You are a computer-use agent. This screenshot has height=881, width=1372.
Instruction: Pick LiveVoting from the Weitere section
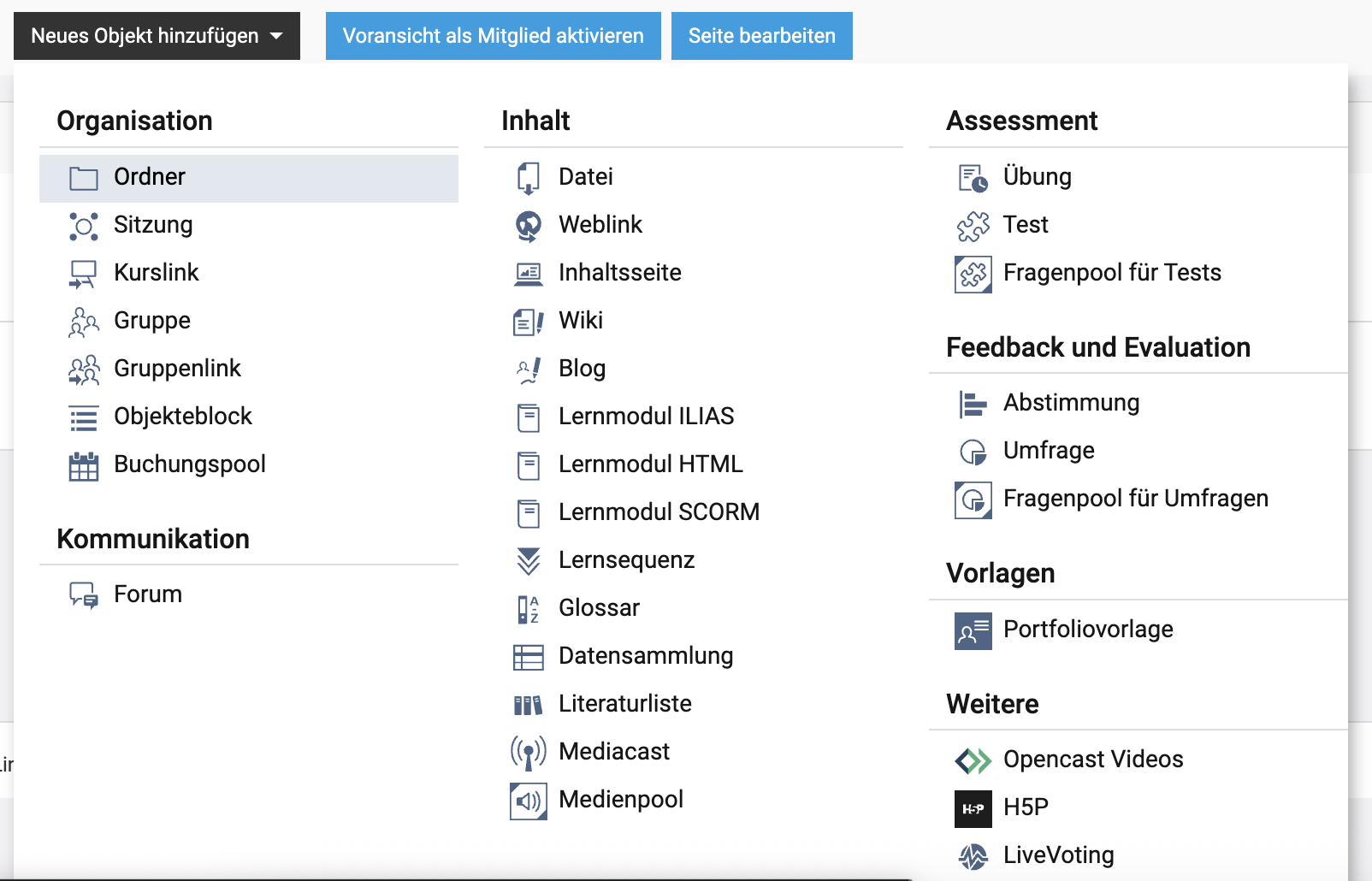point(1059,855)
